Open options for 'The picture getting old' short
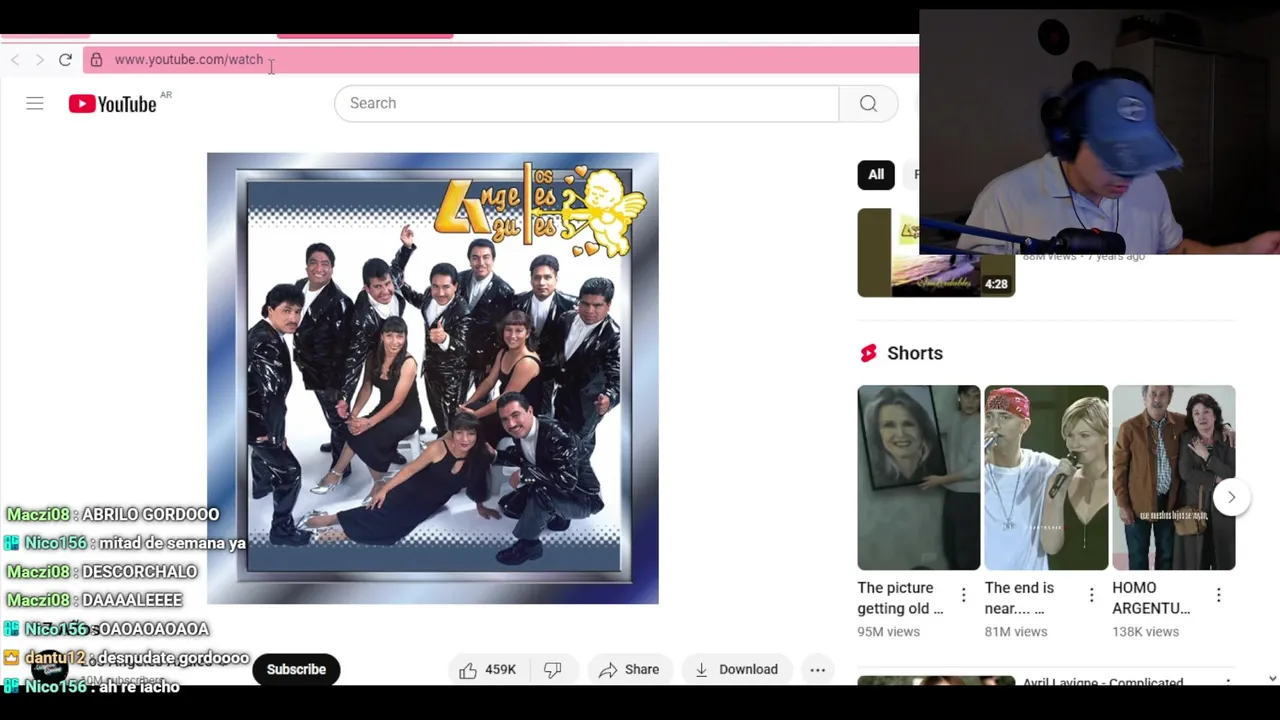This screenshot has height=720, width=1280. click(x=963, y=595)
